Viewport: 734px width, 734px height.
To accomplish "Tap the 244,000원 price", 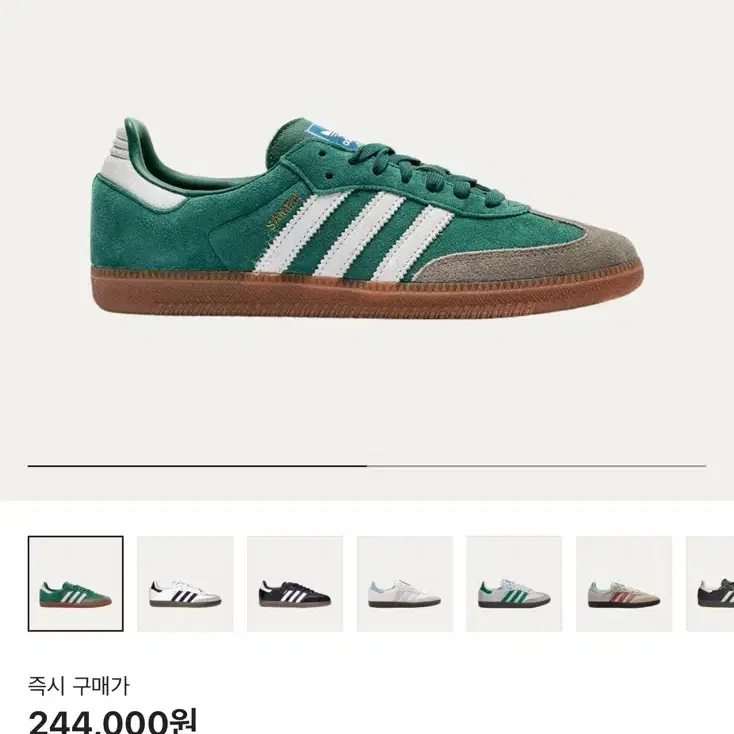I will [113, 721].
